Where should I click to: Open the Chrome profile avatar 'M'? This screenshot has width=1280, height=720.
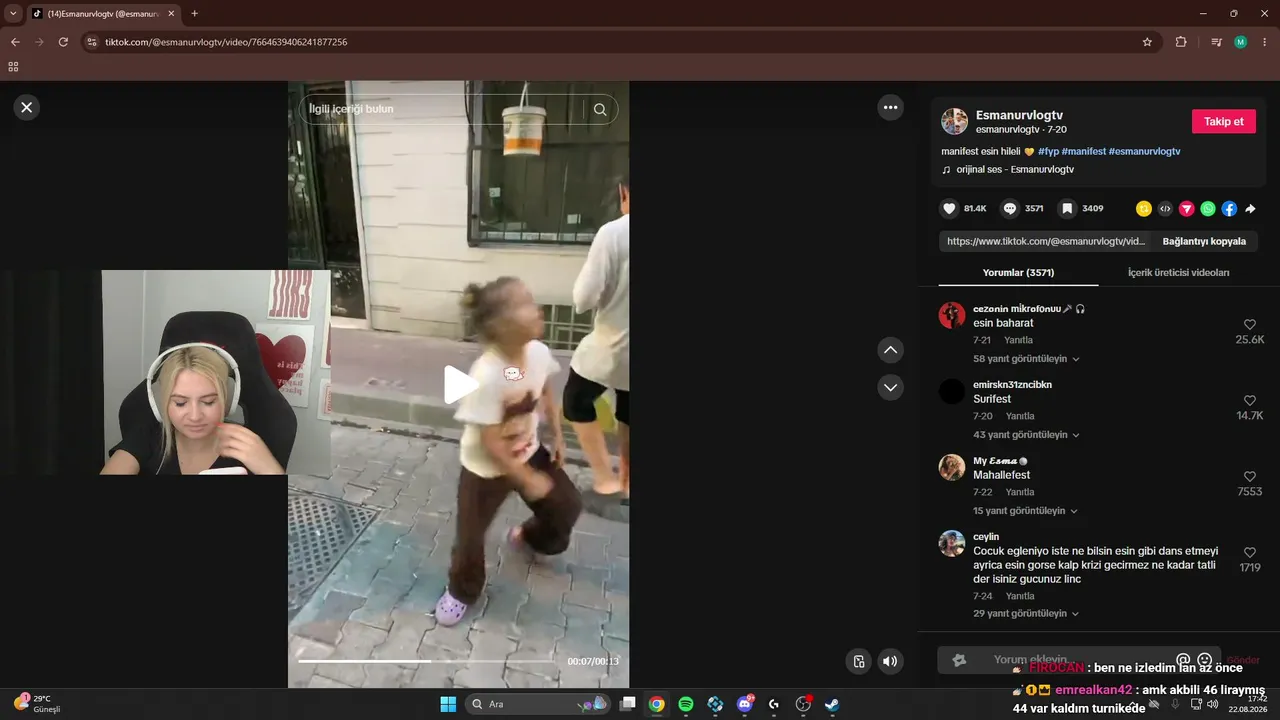[1240, 42]
